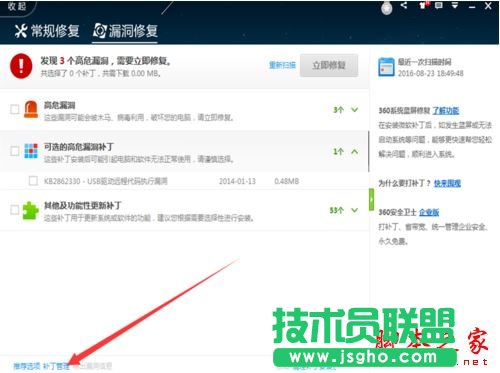
Task: Click the wrench icon beside 常规修复
Action: point(21,31)
